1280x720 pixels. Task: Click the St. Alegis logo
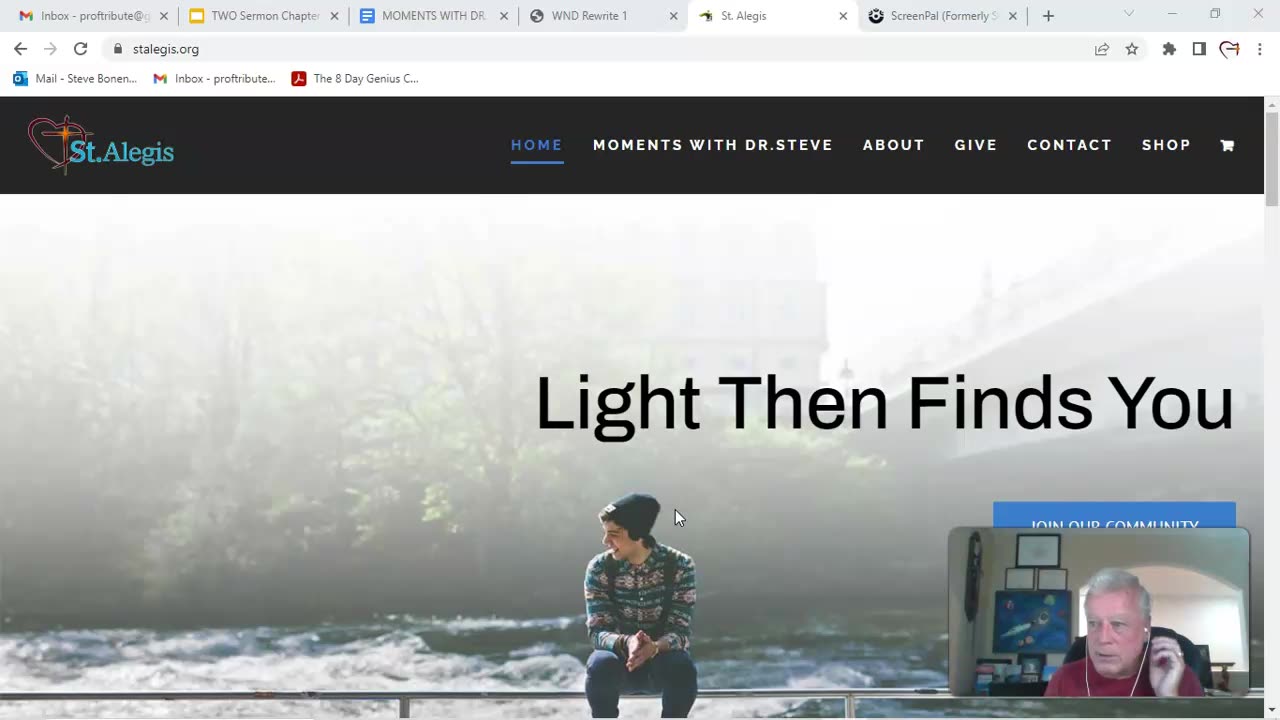pyautogui.click(x=101, y=146)
